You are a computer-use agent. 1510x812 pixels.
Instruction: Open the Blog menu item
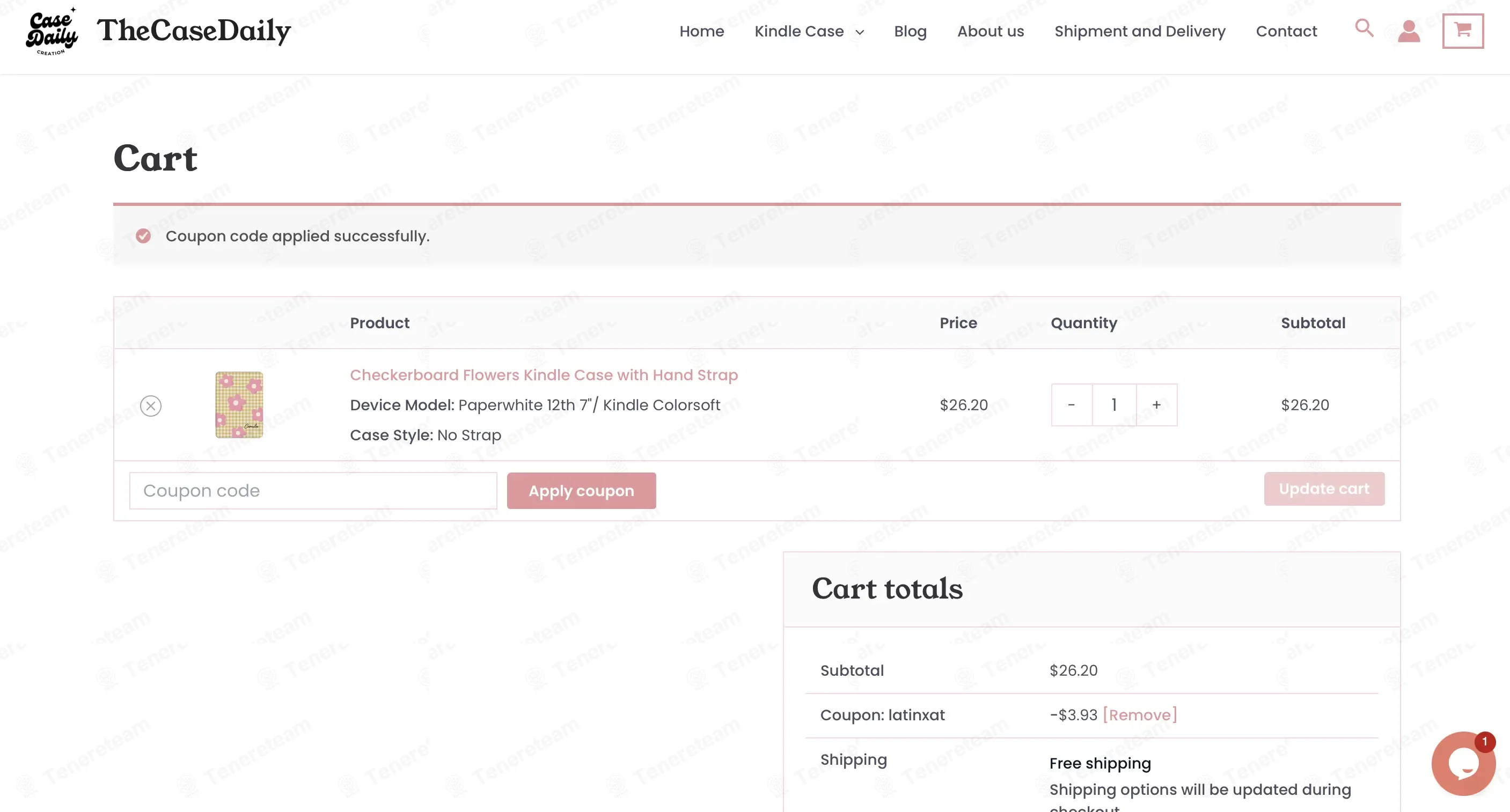(910, 31)
